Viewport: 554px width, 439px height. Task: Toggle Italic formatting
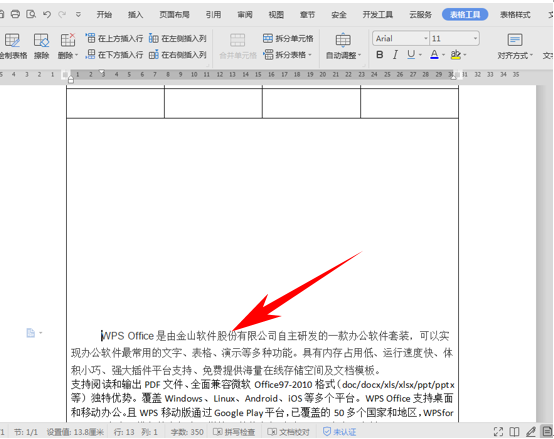coord(395,54)
